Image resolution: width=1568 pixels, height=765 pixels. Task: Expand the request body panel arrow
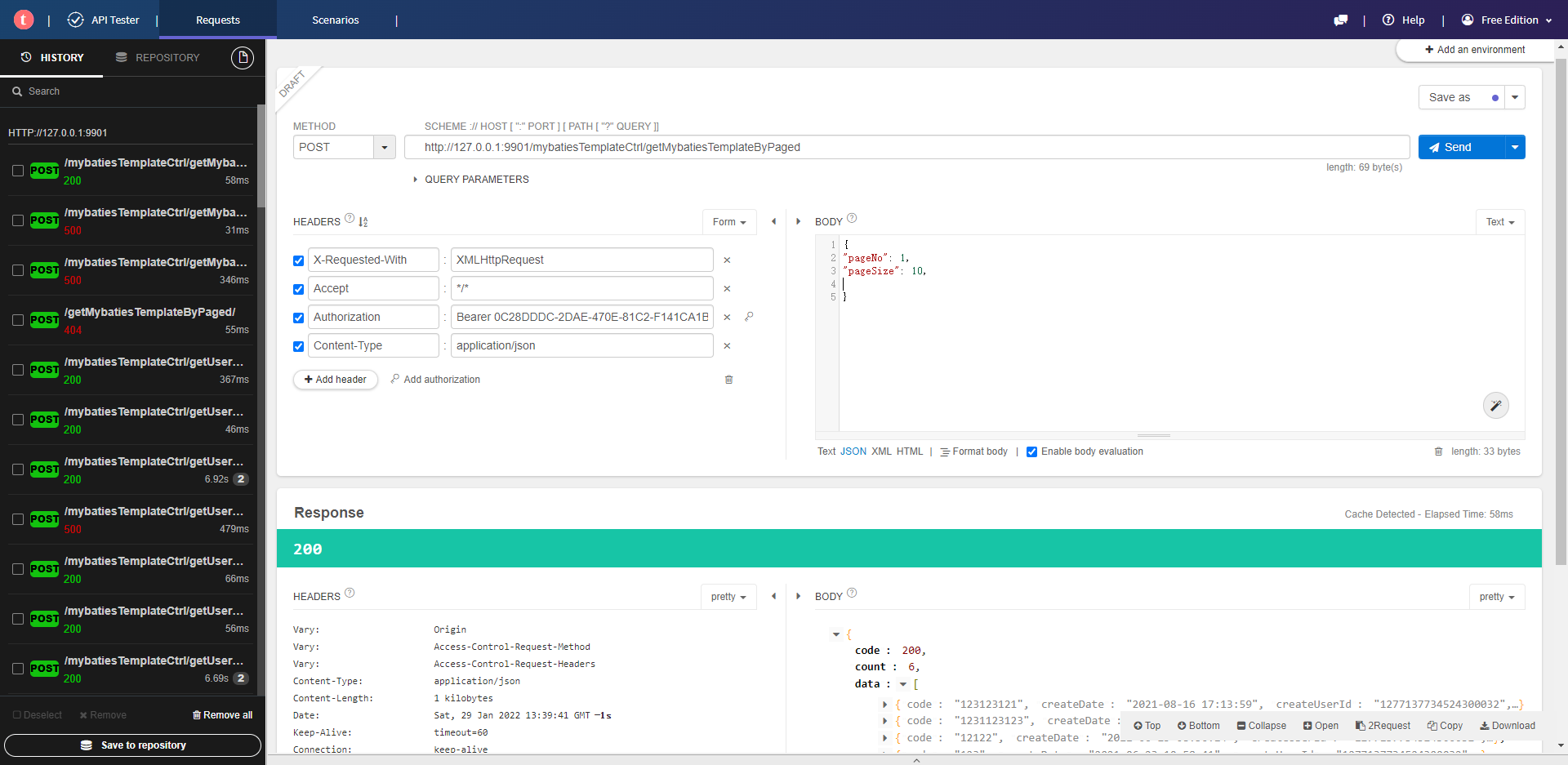pos(798,221)
